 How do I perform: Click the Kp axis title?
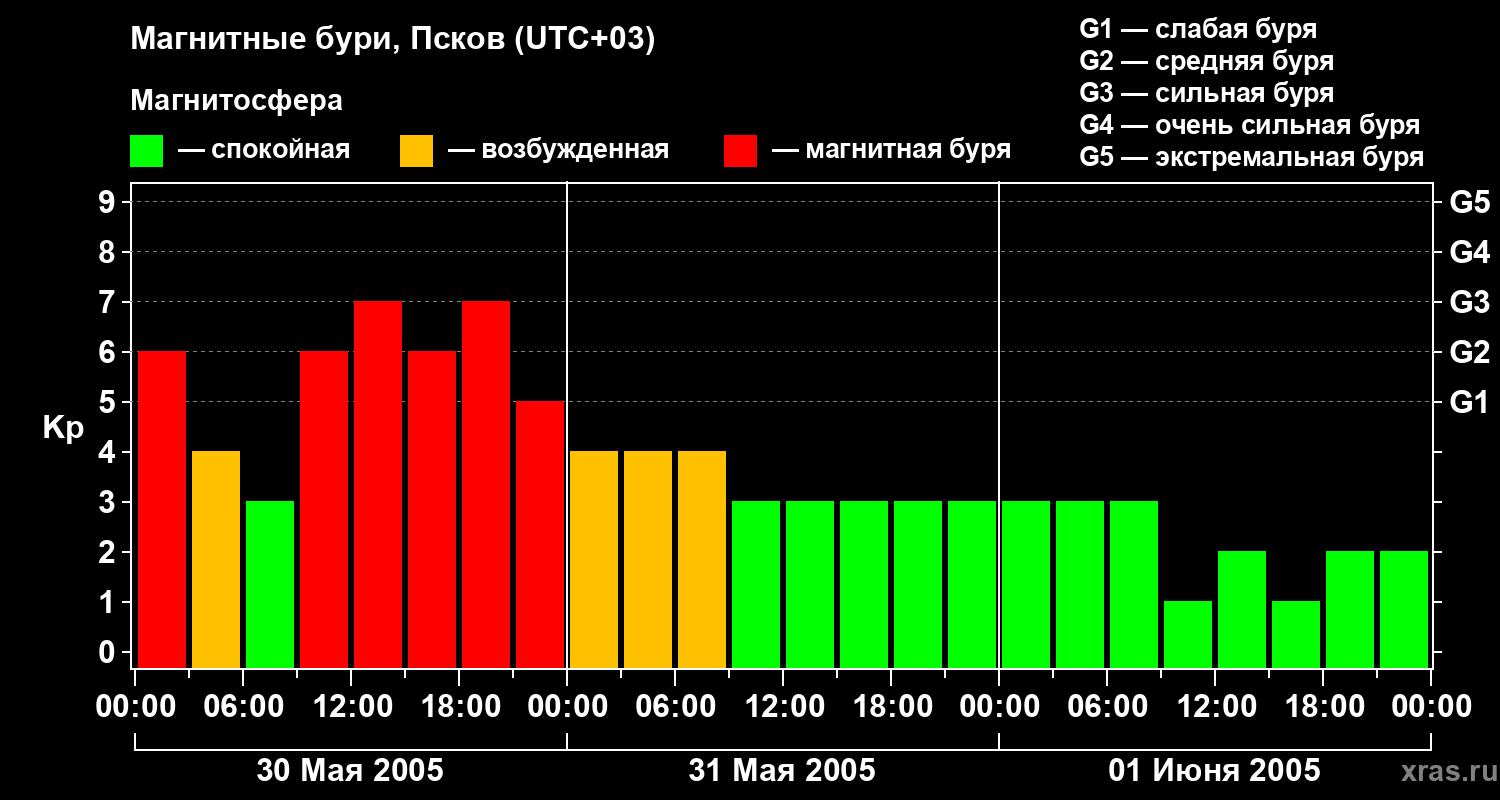tap(63, 428)
